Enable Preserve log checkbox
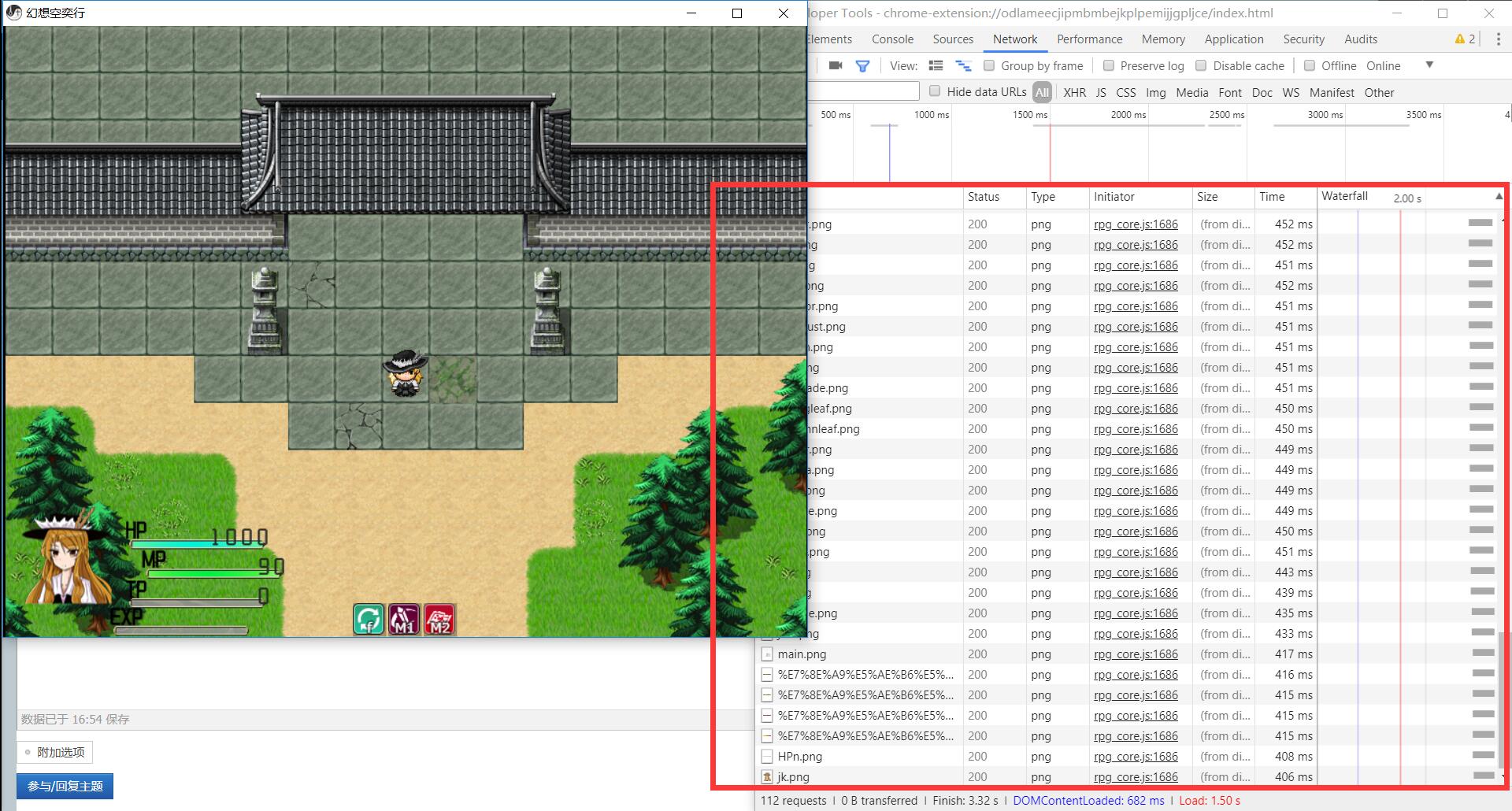Image resolution: width=1512 pixels, height=811 pixels. tap(1109, 65)
